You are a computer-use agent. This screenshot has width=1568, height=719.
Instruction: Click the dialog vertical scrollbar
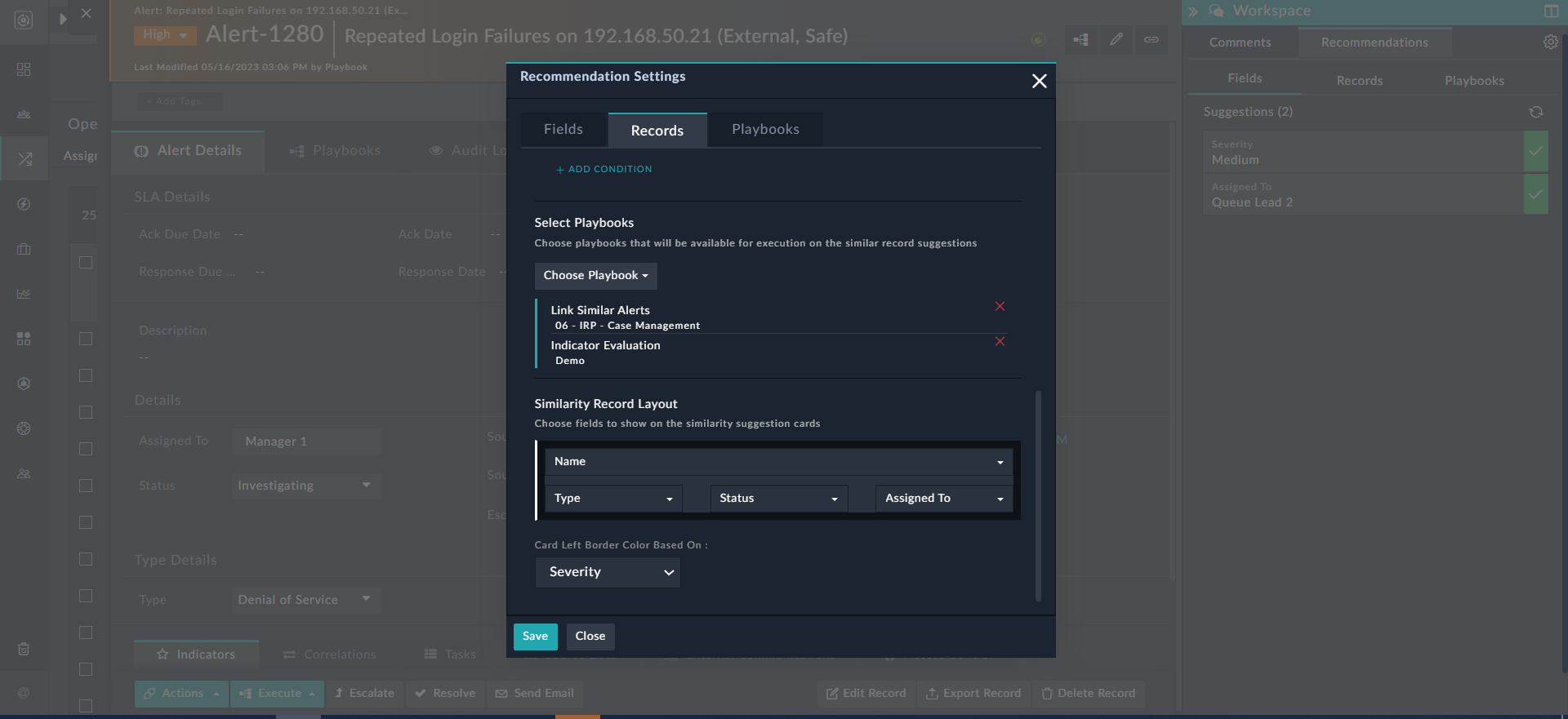(1038, 495)
